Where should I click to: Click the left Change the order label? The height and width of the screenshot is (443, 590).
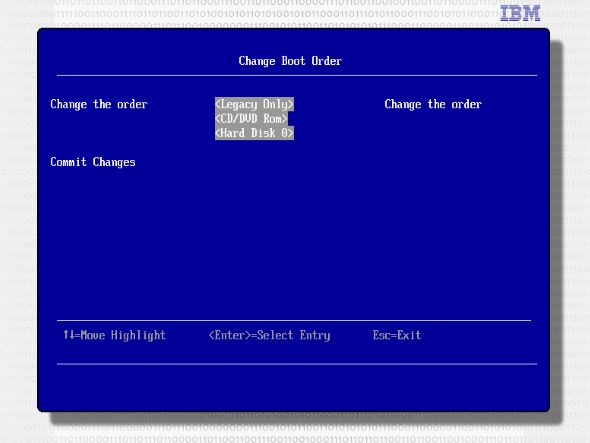coord(99,104)
